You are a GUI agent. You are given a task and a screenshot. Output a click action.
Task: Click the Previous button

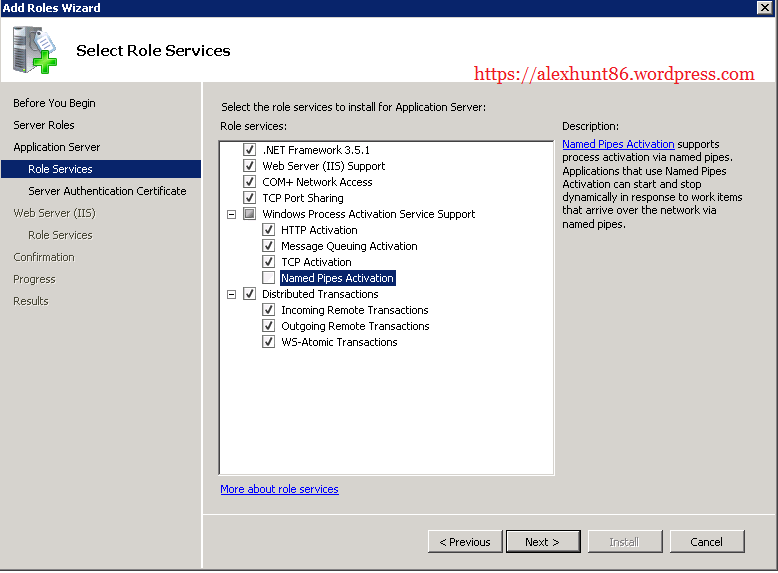coord(465,542)
